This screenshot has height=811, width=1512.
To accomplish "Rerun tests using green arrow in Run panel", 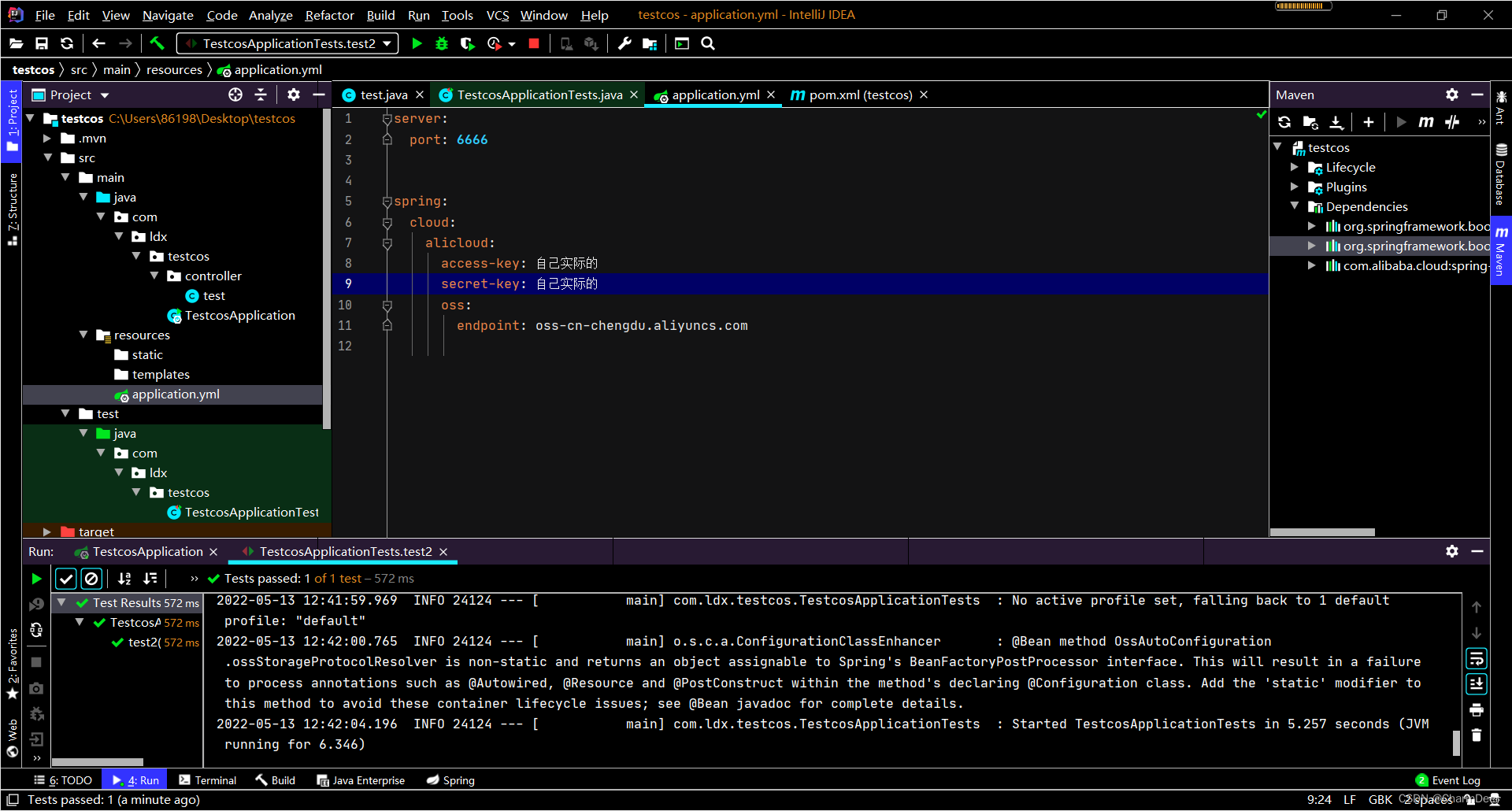I will coord(36,579).
